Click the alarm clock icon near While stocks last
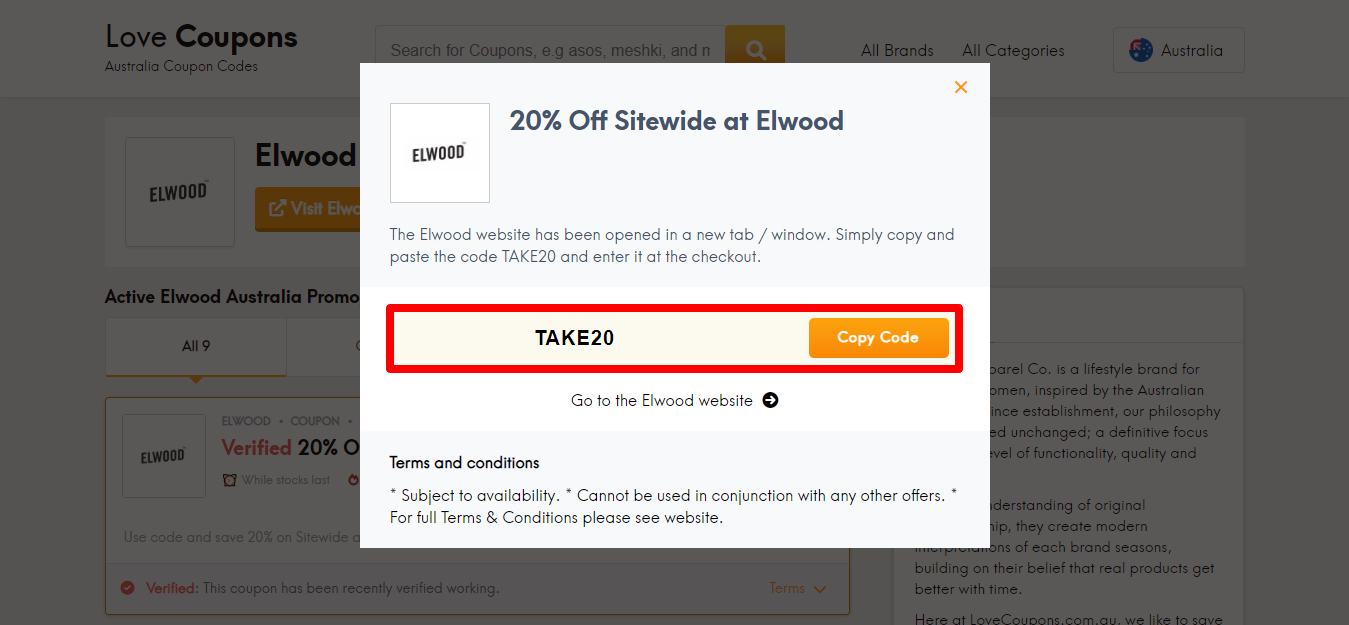Screen dimensions: 1349x625 (231, 479)
